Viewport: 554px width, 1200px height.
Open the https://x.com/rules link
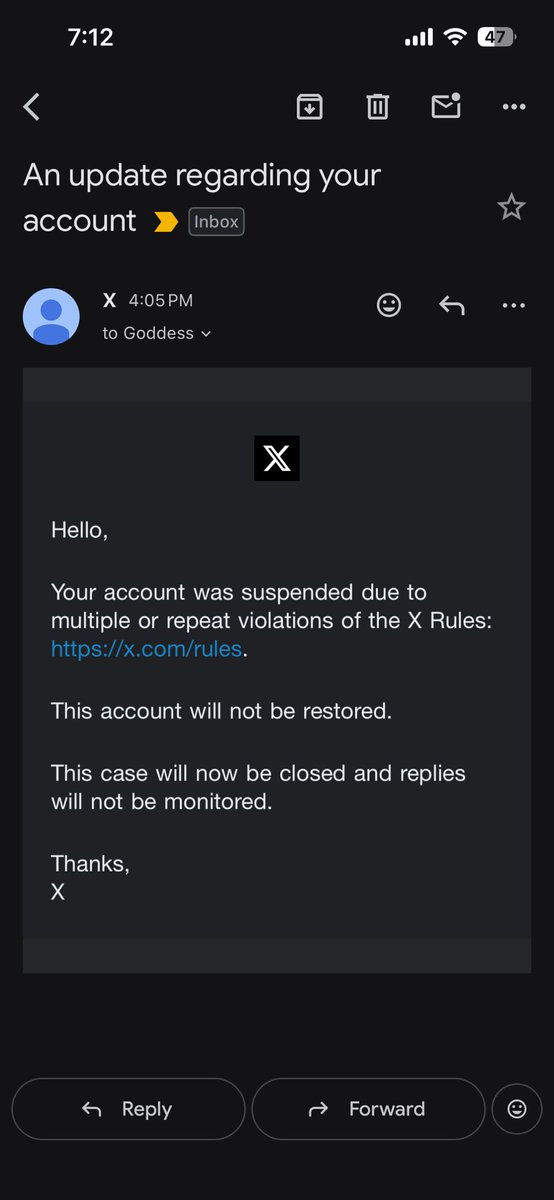146,649
